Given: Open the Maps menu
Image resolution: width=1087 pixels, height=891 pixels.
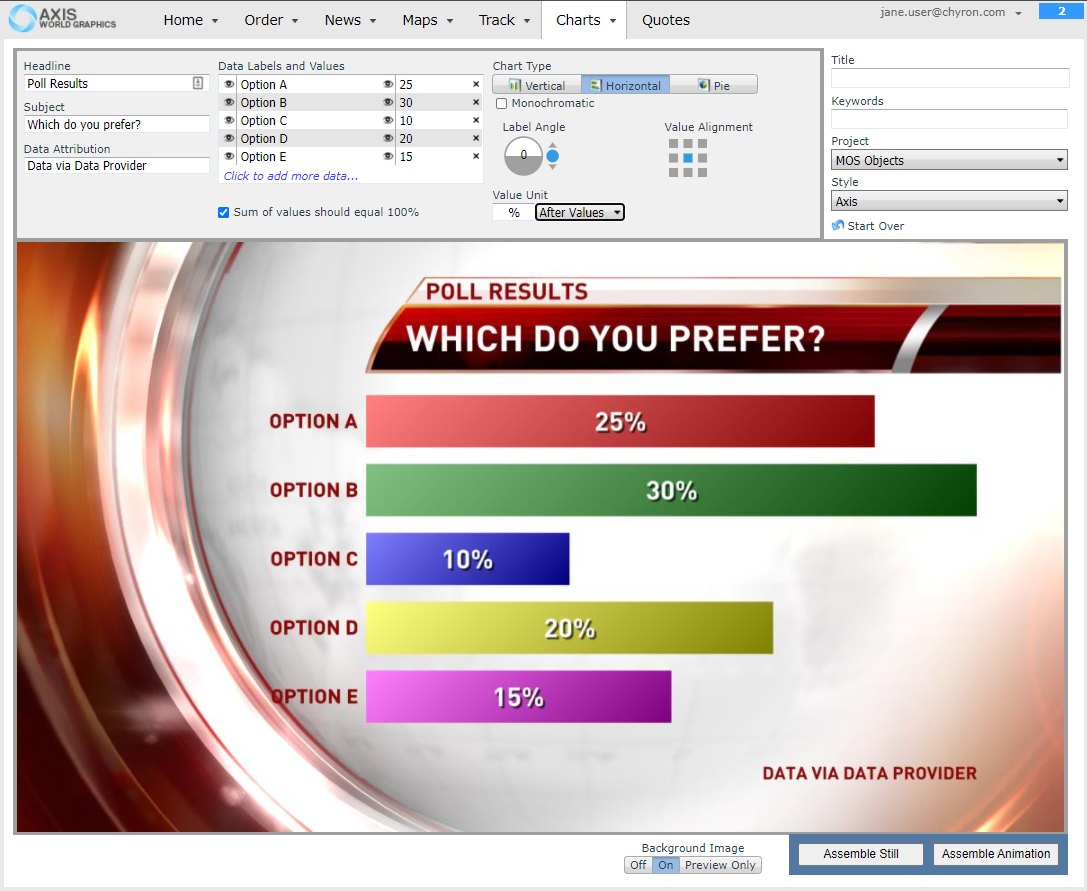Looking at the screenshot, I should tap(428, 20).
